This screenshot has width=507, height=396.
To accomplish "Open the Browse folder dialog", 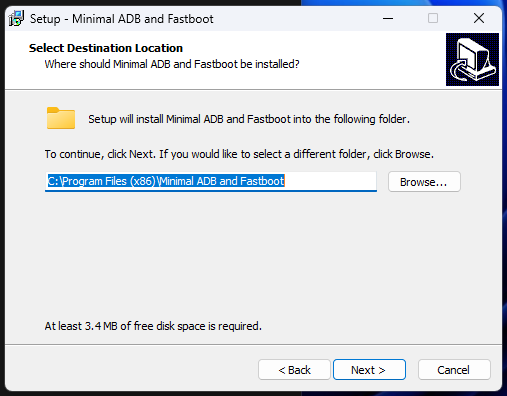I will 424,182.
